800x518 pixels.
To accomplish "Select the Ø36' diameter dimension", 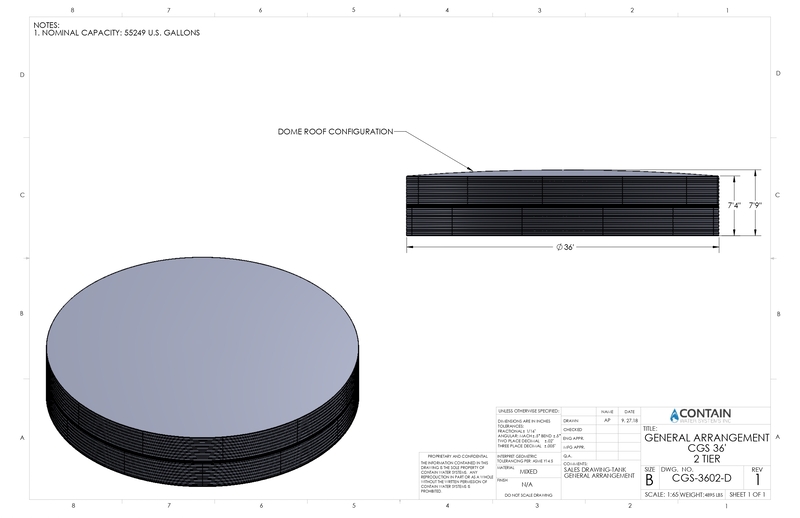I will (565, 247).
